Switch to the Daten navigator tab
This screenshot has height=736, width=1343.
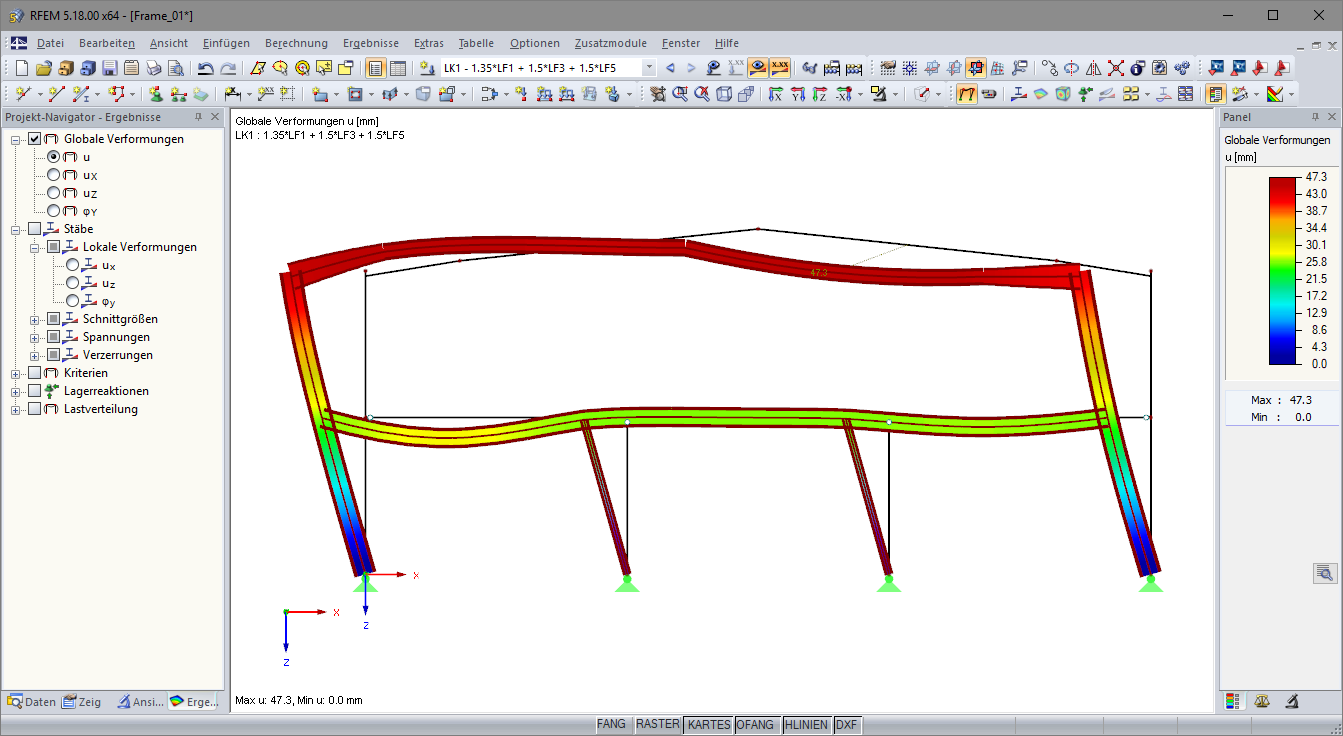pyautogui.click(x=31, y=702)
